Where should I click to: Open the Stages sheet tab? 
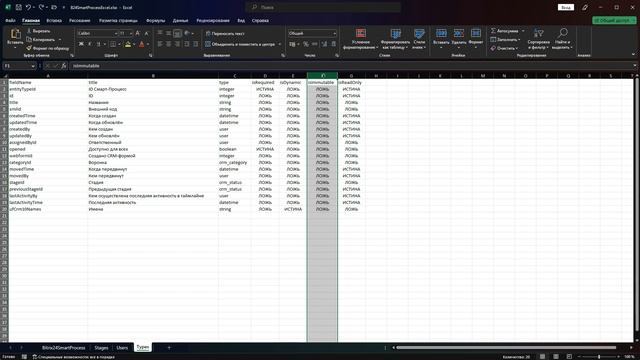(x=101, y=348)
